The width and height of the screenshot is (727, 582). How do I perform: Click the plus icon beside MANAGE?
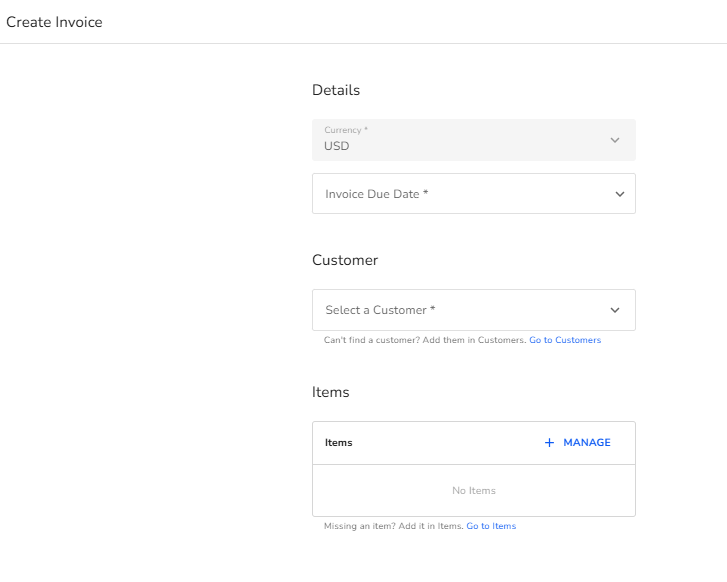coord(549,443)
